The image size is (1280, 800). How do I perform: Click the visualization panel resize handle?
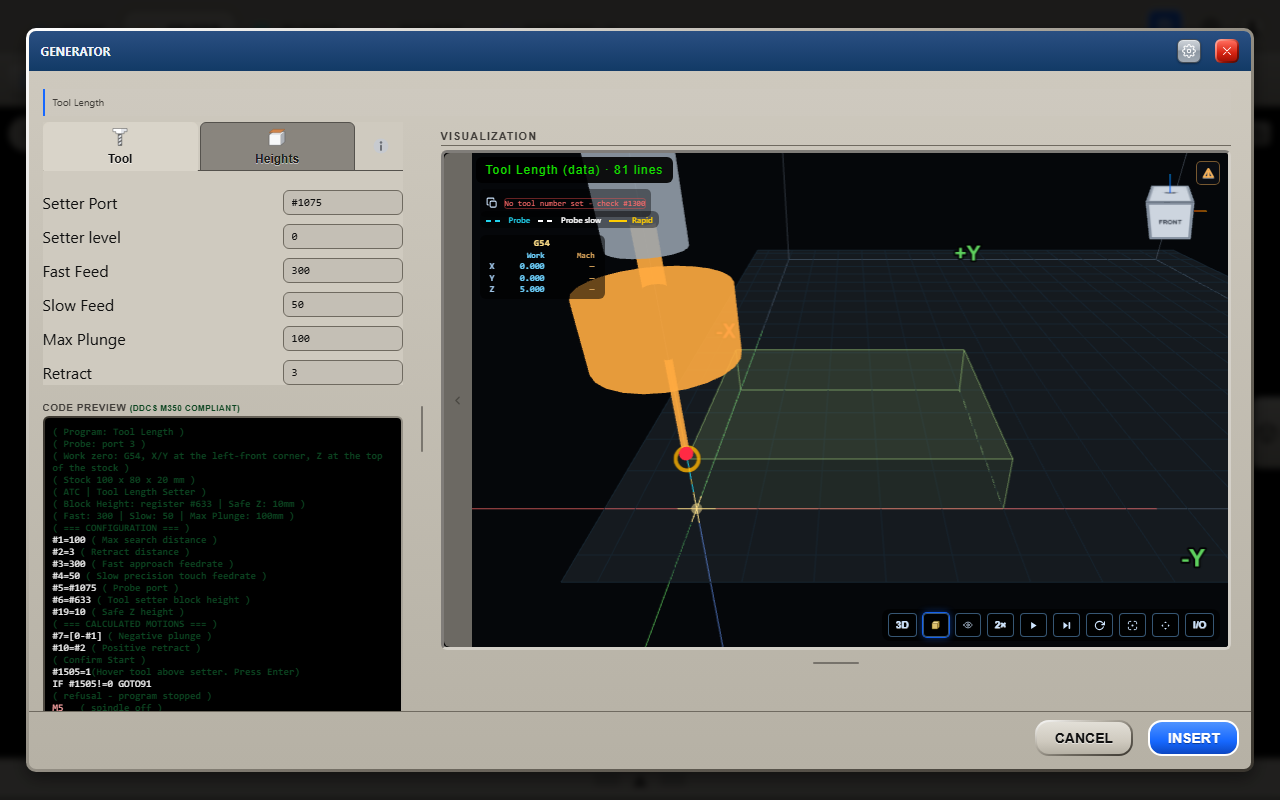[x=836, y=662]
